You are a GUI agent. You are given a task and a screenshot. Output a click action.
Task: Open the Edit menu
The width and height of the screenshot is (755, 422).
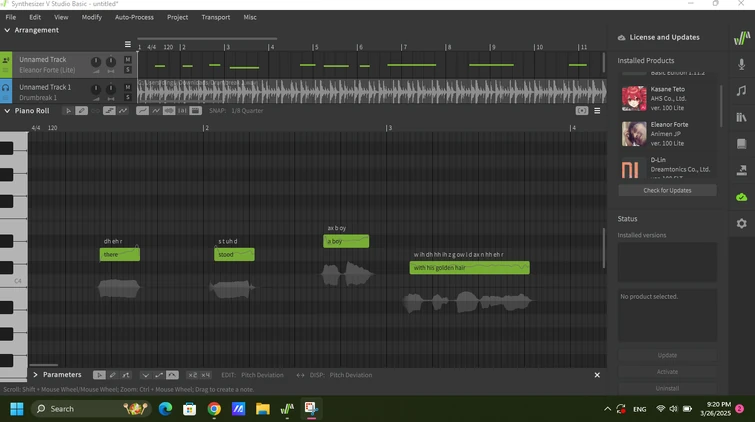click(35, 17)
